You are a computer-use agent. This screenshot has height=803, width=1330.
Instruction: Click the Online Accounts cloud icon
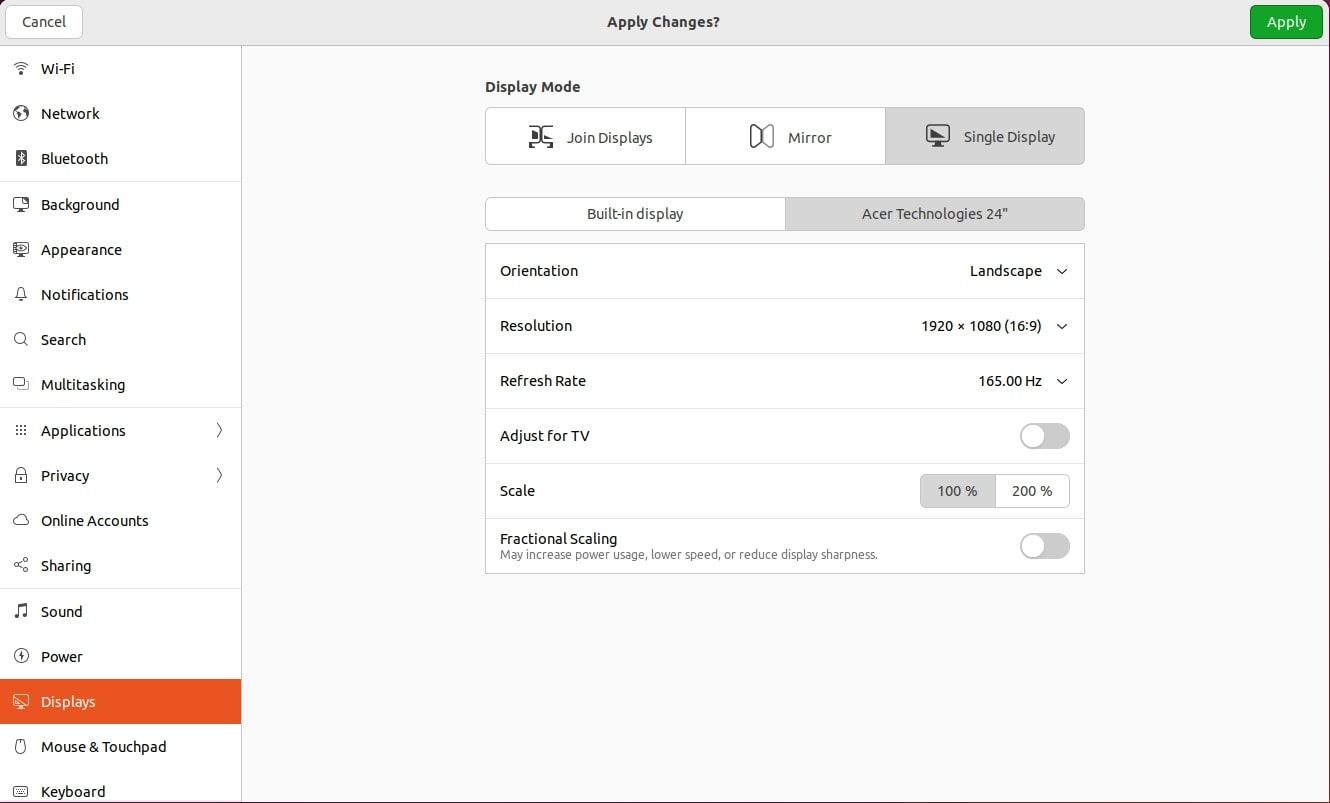coord(21,521)
